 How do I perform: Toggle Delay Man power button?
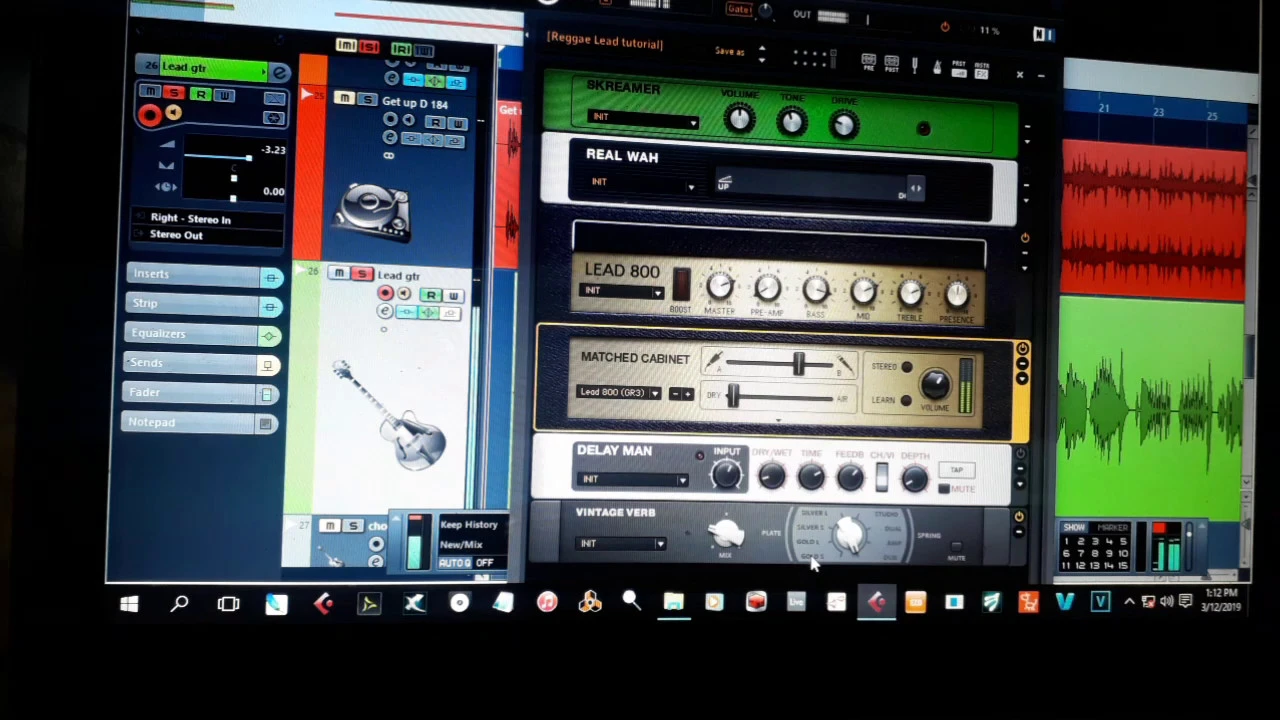coord(1020,455)
